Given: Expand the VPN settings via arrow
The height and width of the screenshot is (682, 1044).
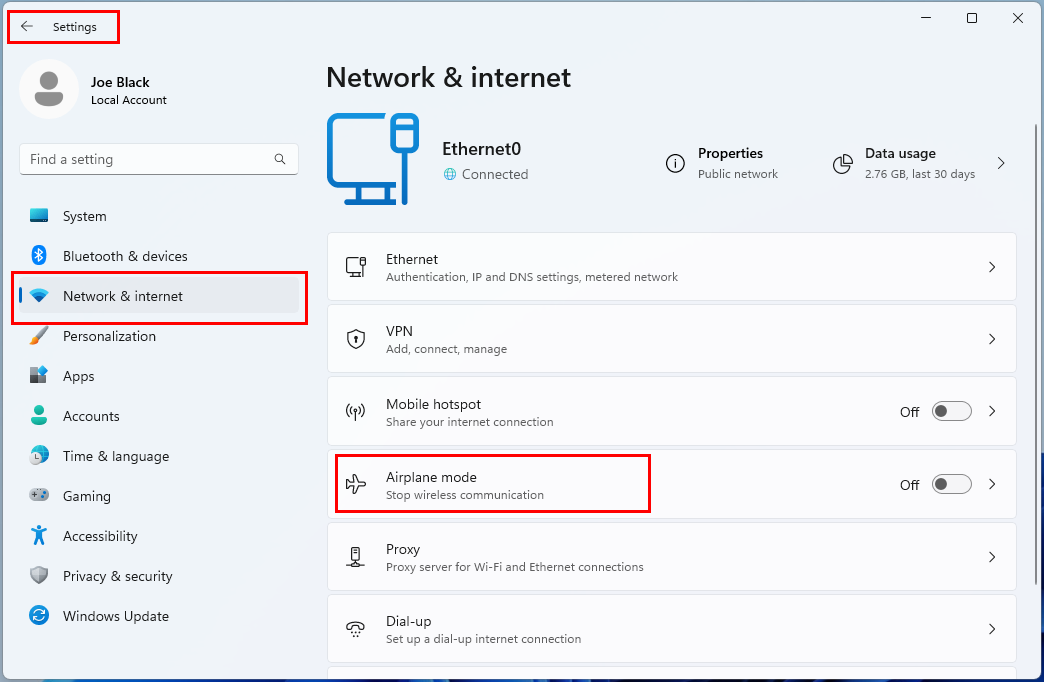Looking at the screenshot, I should [992, 339].
